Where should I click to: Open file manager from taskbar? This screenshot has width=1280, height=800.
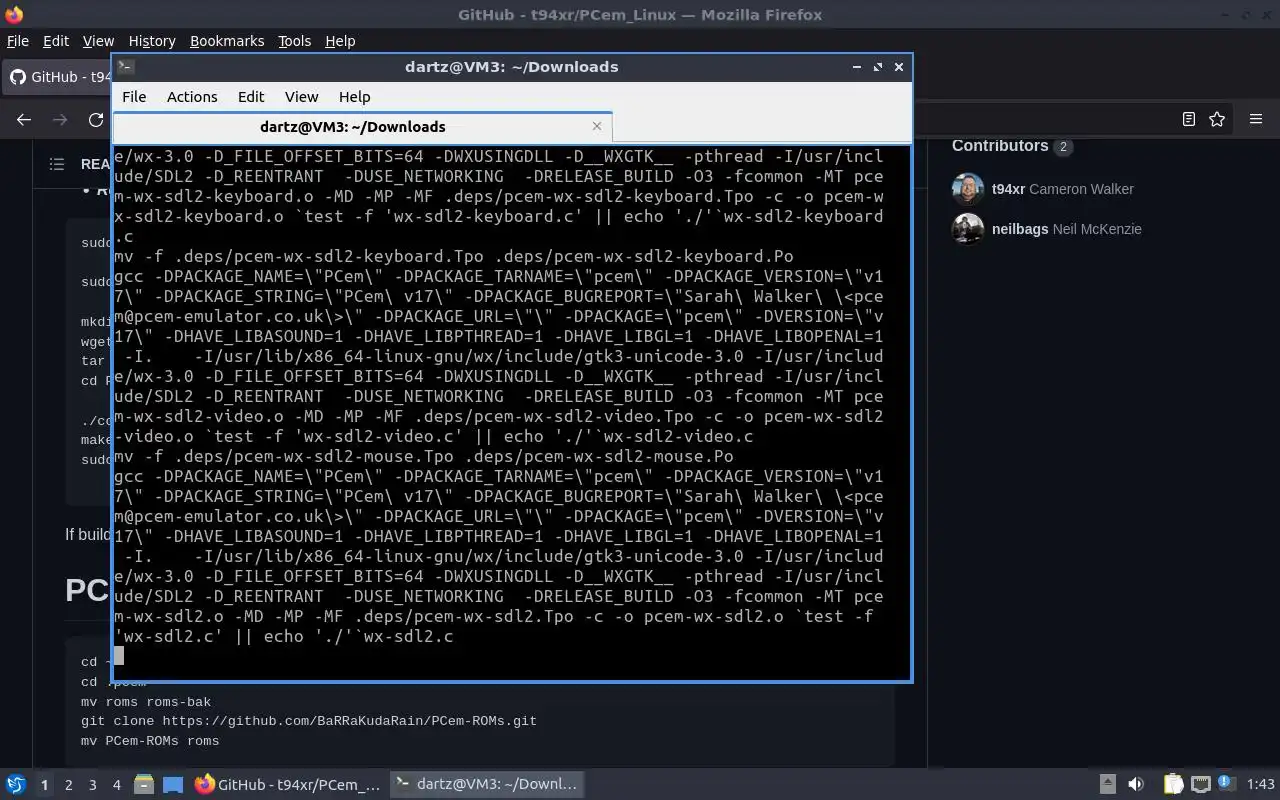click(144, 785)
